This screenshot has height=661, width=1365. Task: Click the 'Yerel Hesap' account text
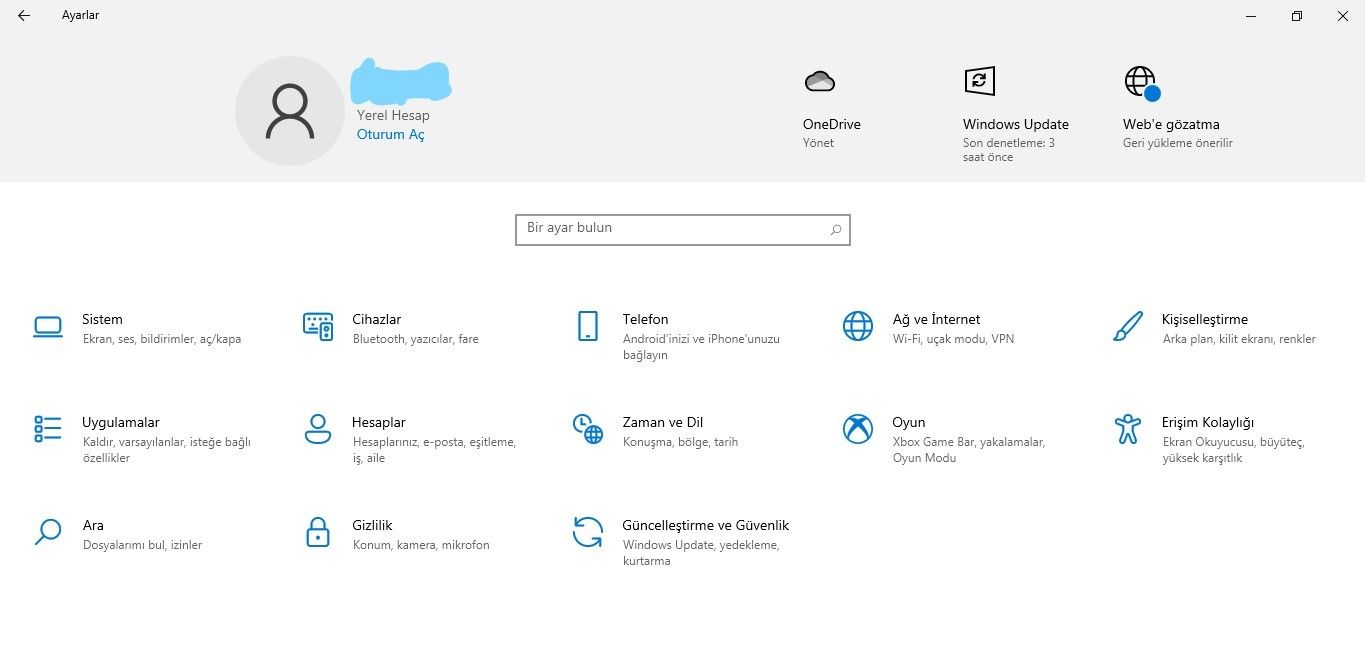[x=393, y=116]
